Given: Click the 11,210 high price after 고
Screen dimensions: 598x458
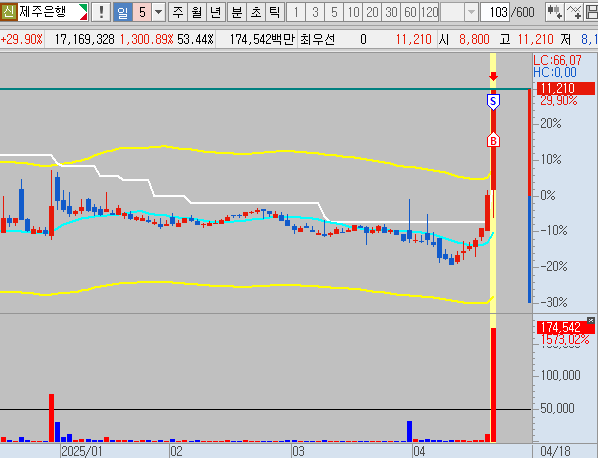Looking at the screenshot, I should [535, 39].
